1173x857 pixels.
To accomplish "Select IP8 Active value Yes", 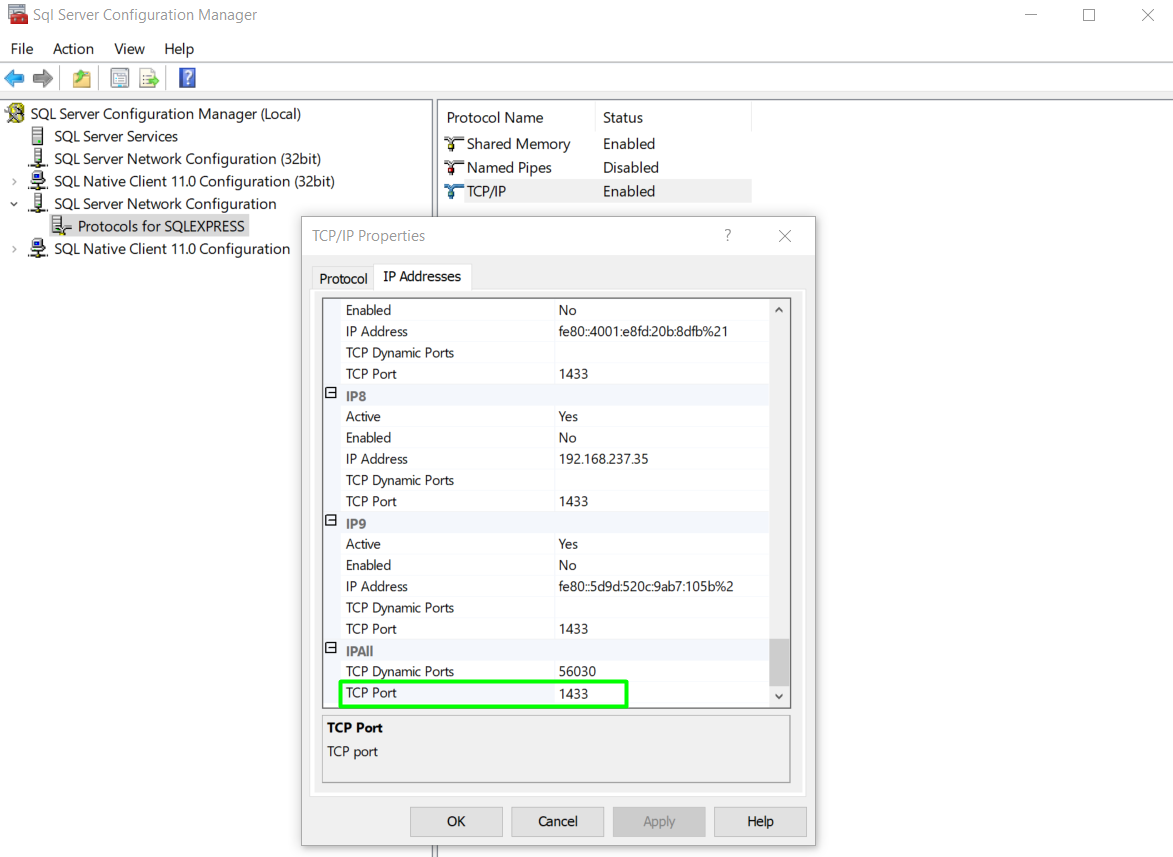I will click(662, 417).
